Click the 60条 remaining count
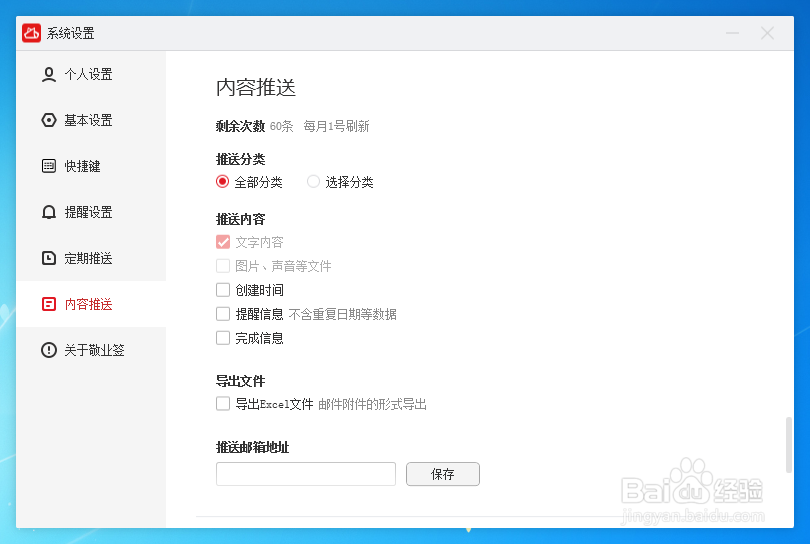Screen dimensions: 810x544 (x=282, y=127)
